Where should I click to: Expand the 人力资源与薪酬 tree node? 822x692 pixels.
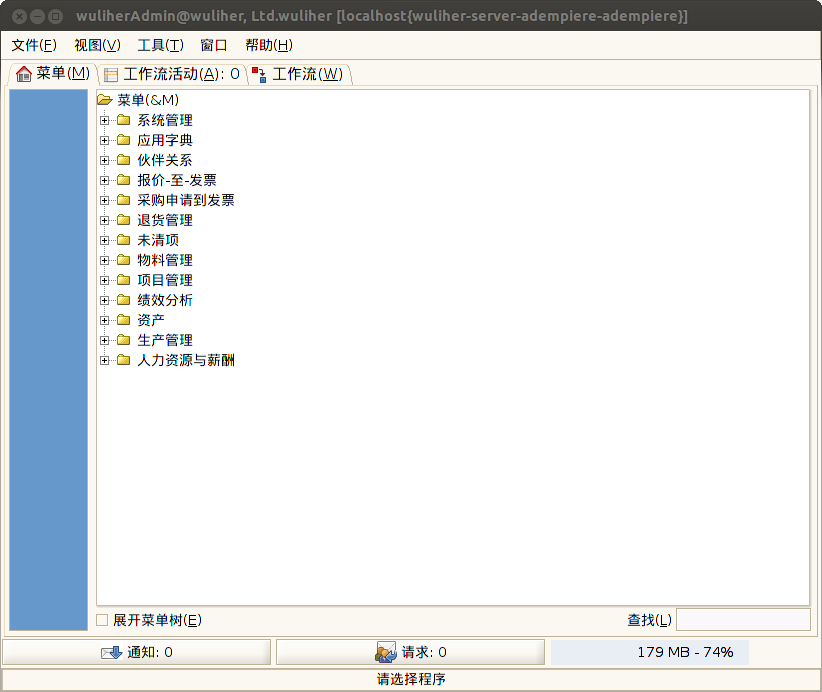[105, 360]
